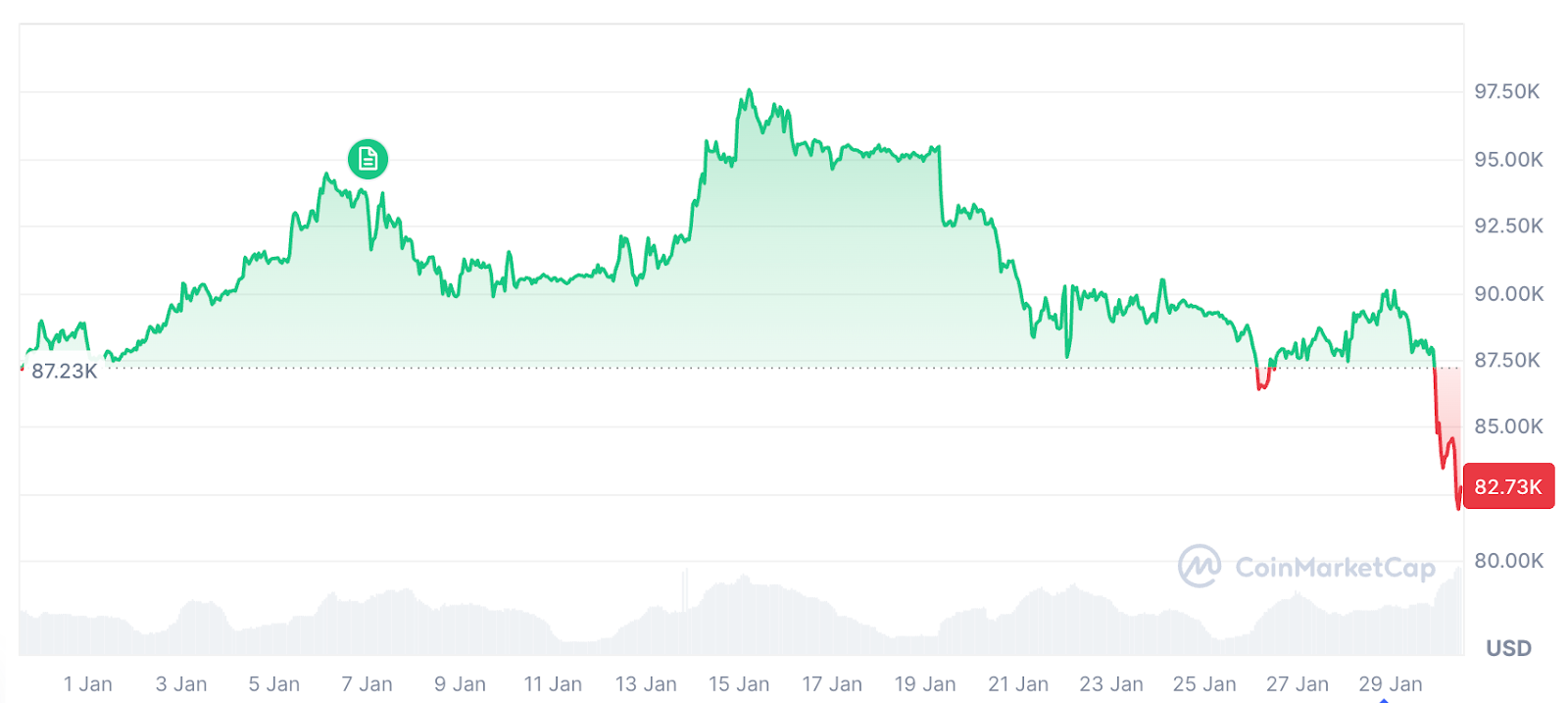The image size is (1568, 703).
Task: Select the 7 Jan date label
Action: (367, 684)
